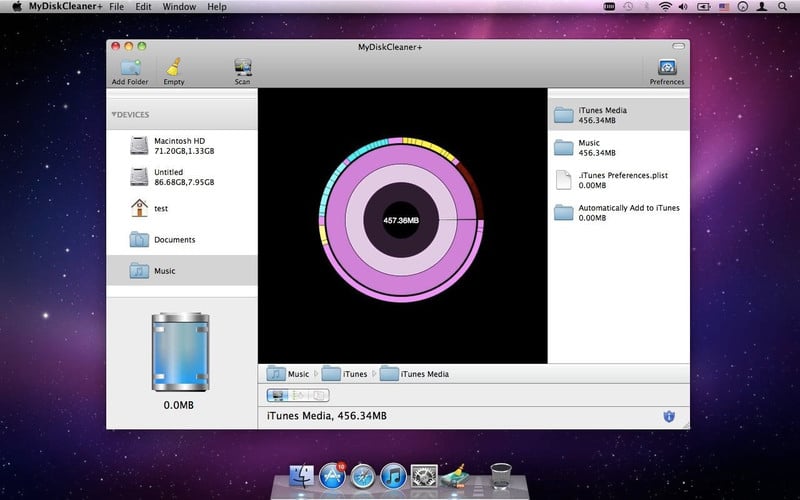Open Preferences from the toolbar
Image resolution: width=800 pixels, height=500 pixels.
pyautogui.click(x=667, y=72)
